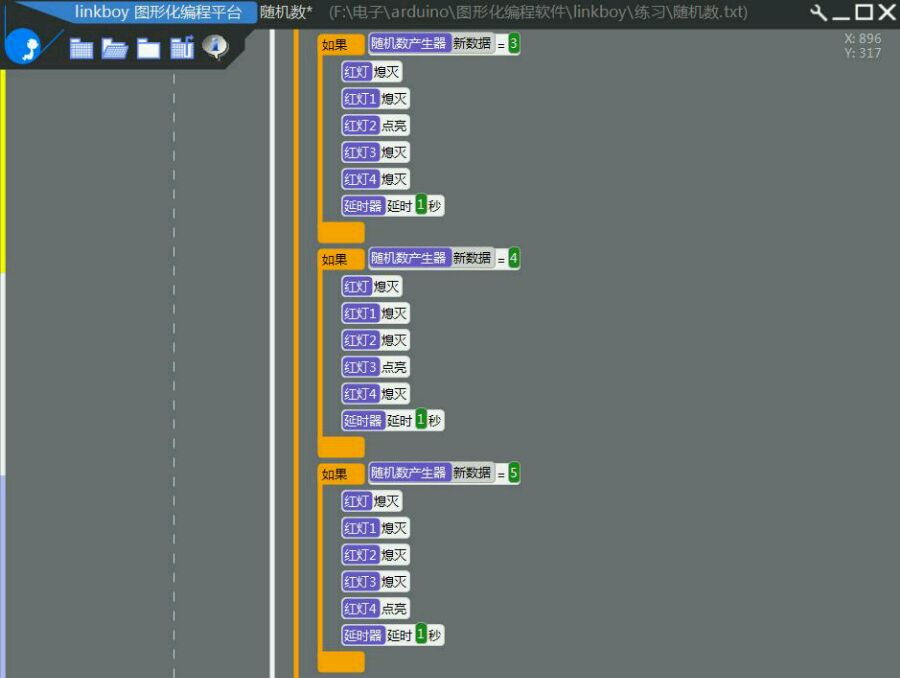
Task: Select 红灯3 熄灭 in the equals-3 block
Action: pos(375,152)
